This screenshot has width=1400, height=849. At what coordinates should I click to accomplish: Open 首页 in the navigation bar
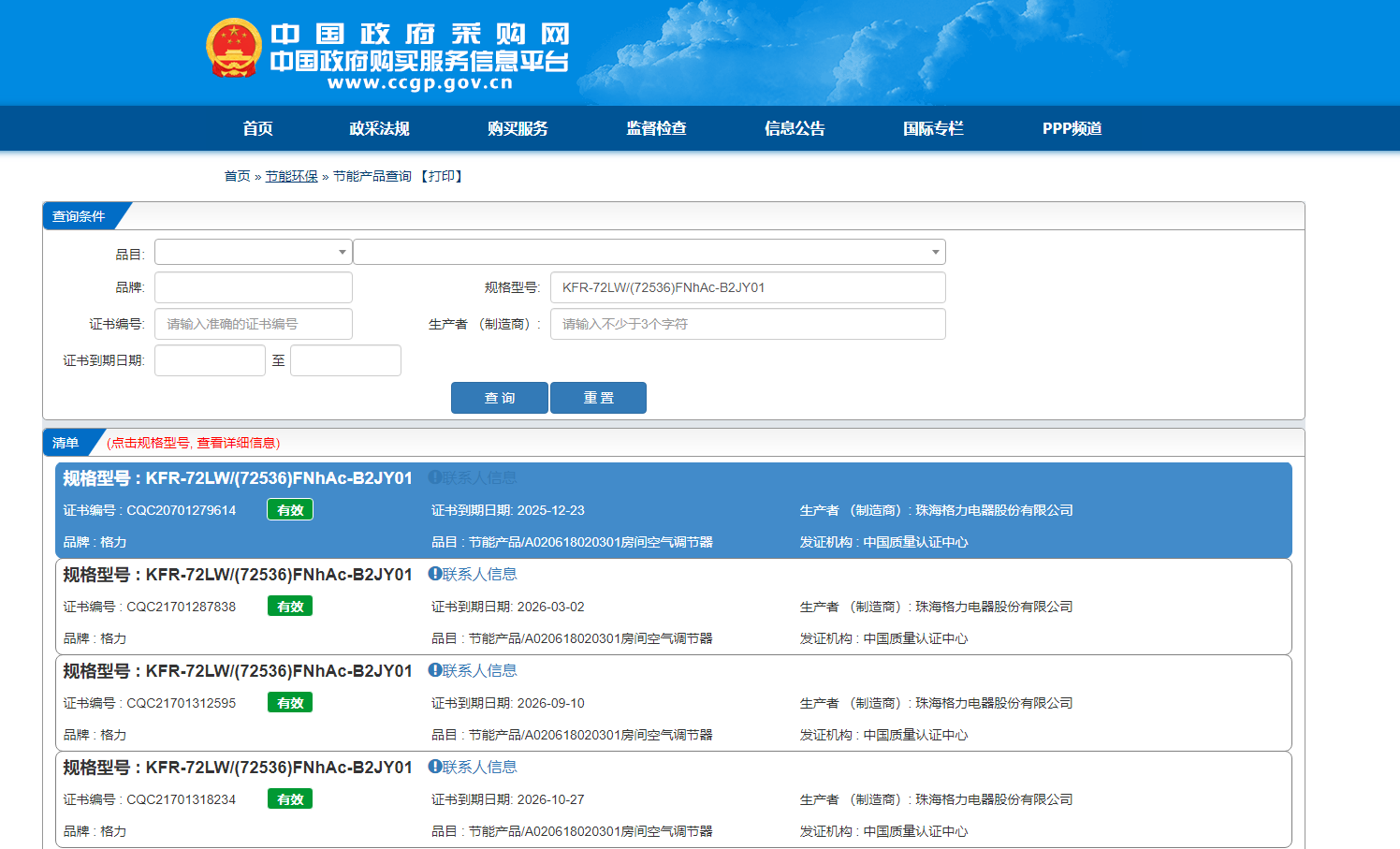click(x=257, y=128)
